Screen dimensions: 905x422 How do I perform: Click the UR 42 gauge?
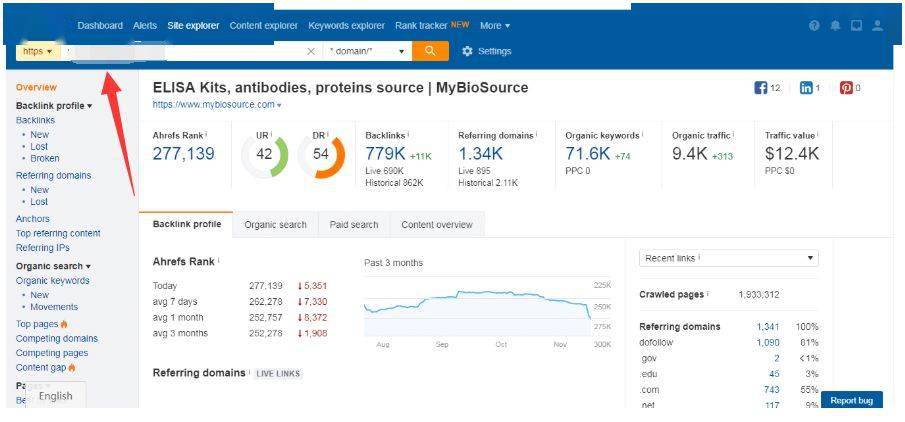(264, 154)
